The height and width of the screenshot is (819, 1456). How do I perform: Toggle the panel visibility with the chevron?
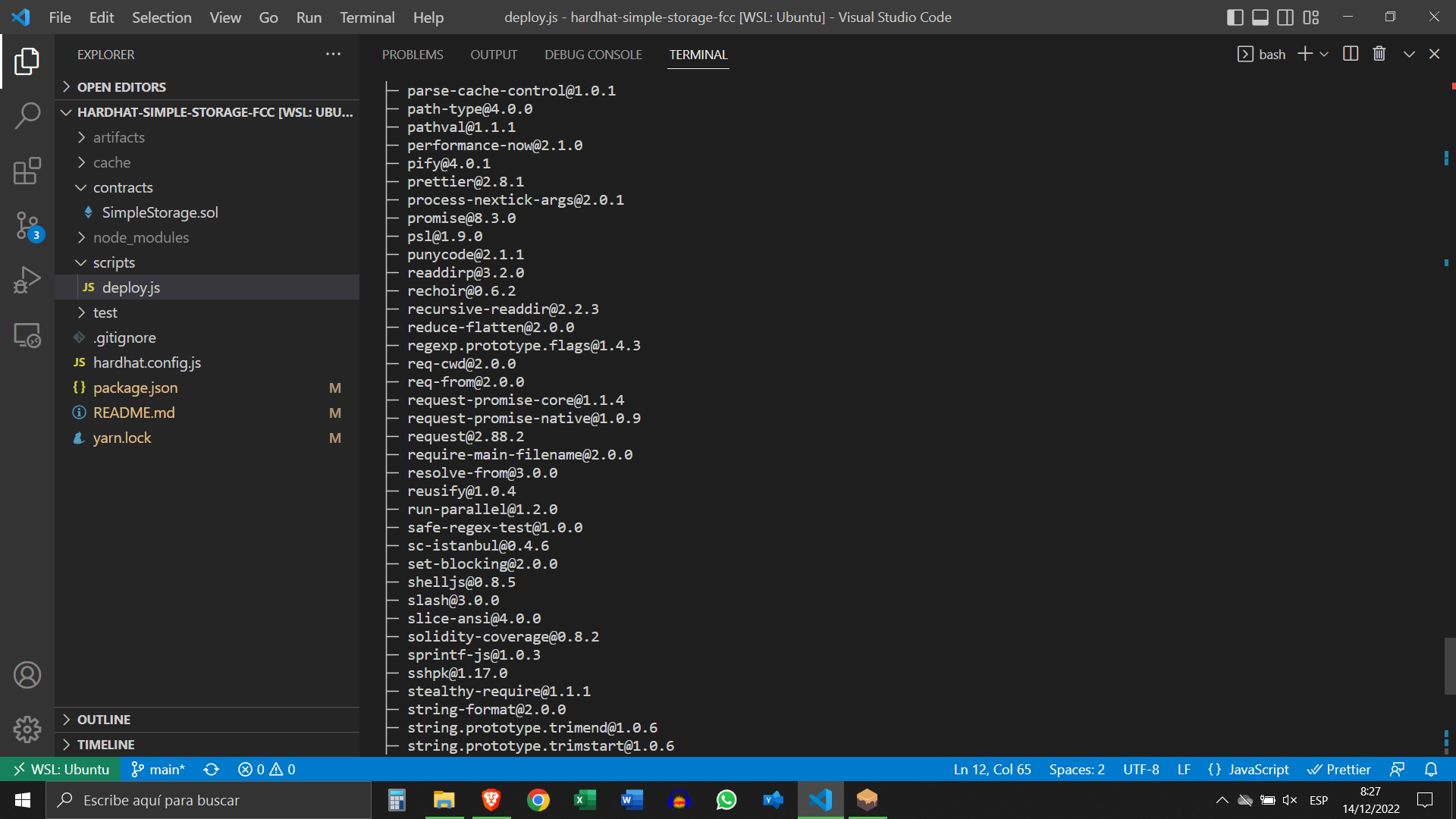coord(1408,53)
